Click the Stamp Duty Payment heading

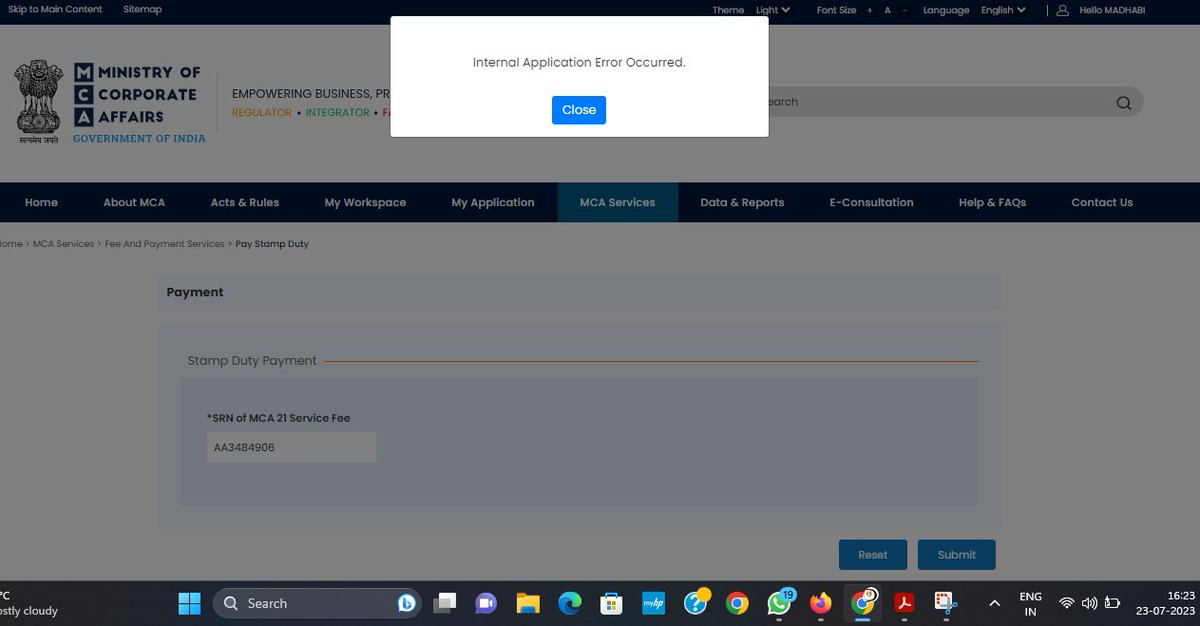click(252, 361)
